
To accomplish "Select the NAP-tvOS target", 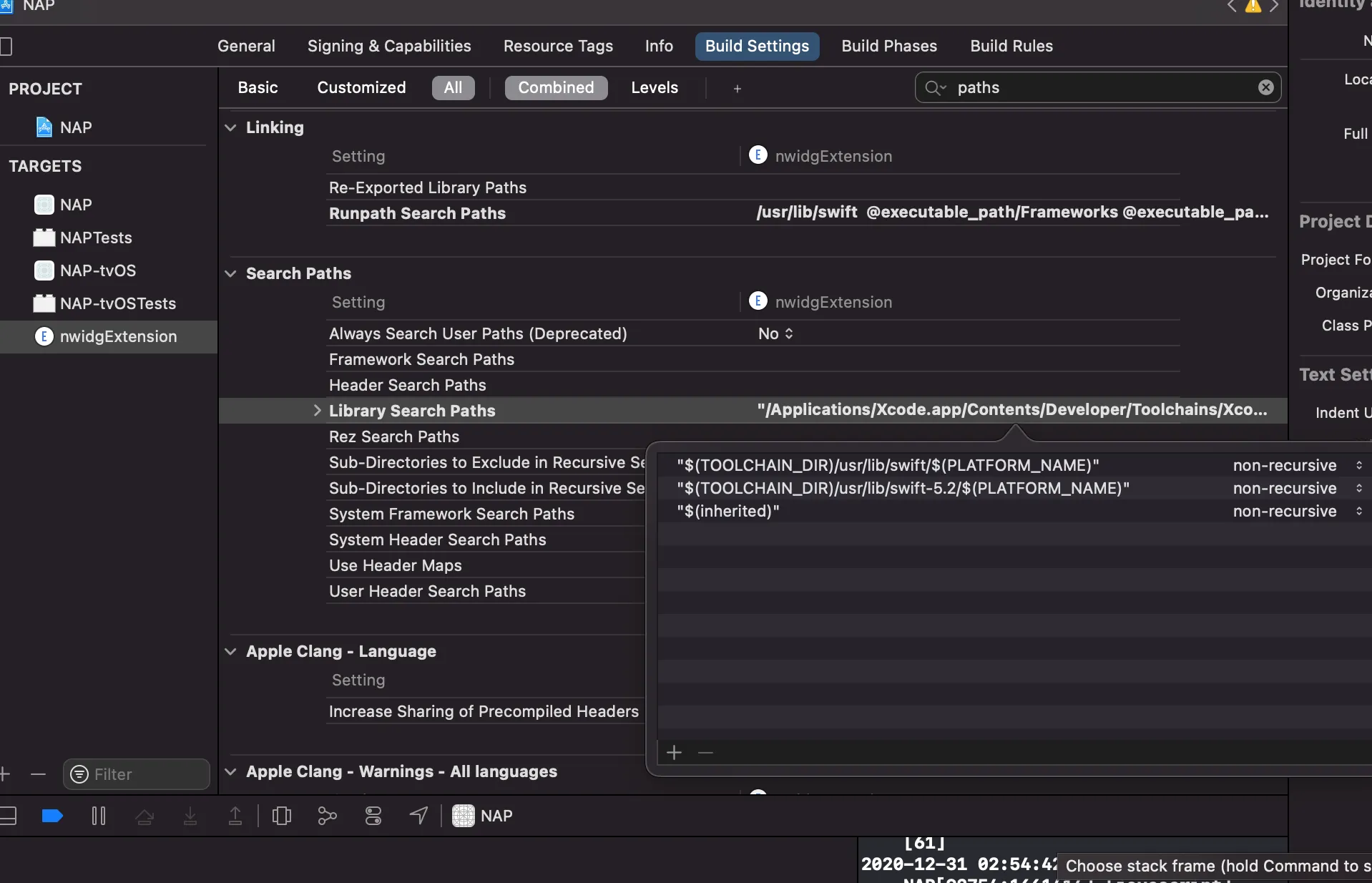I will (85, 270).
